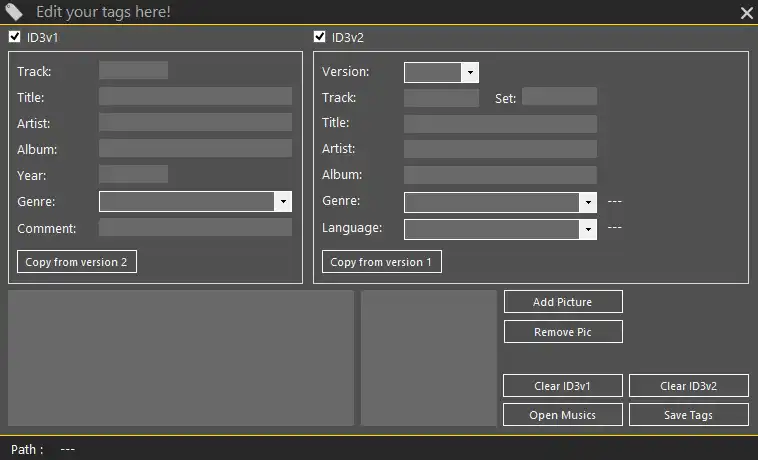Click the Save Tags button

pyautogui.click(x=689, y=415)
